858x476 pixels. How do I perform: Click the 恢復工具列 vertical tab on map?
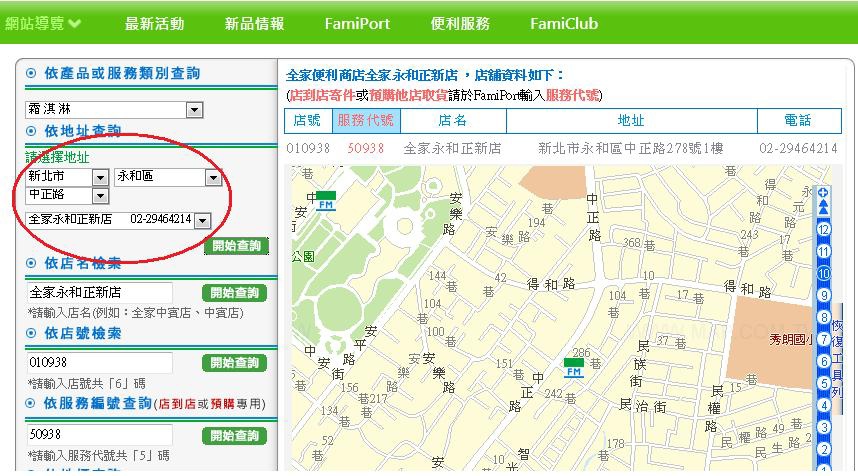coord(837,359)
